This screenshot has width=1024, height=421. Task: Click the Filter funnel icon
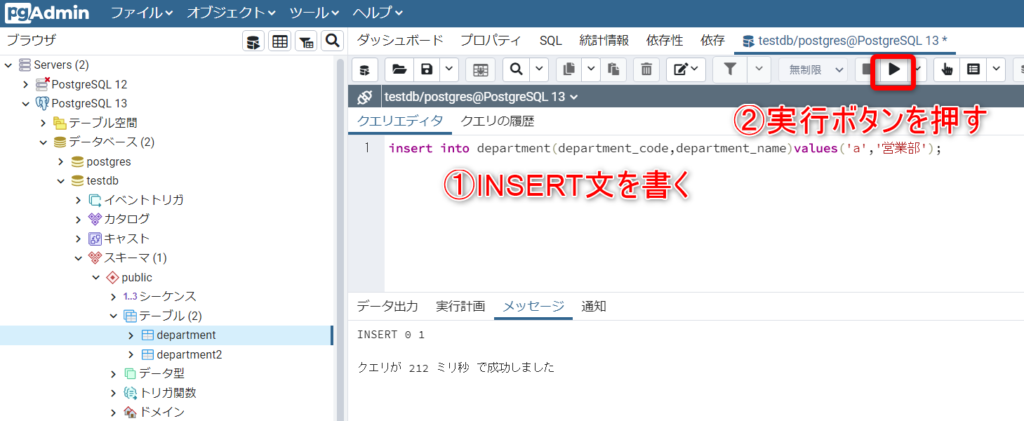(731, 69)
